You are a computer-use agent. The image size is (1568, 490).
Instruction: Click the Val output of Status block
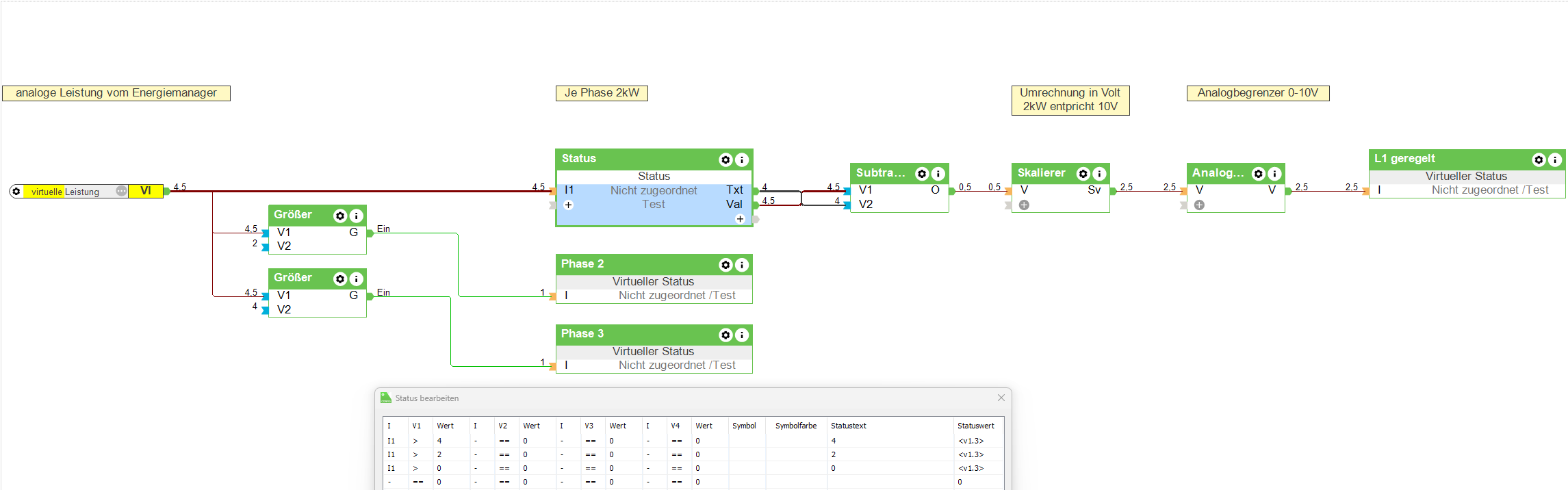pyautogui.click(x=734, y=205)
